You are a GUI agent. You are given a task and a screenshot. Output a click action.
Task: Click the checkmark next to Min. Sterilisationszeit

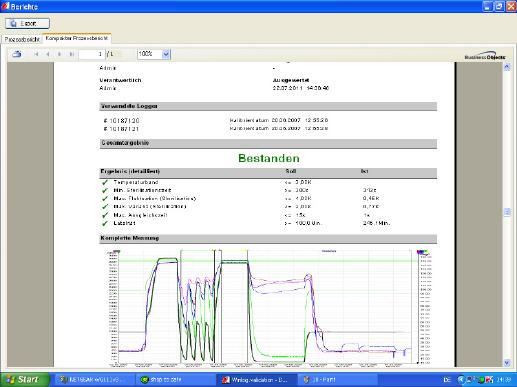(x=105, y=190)
